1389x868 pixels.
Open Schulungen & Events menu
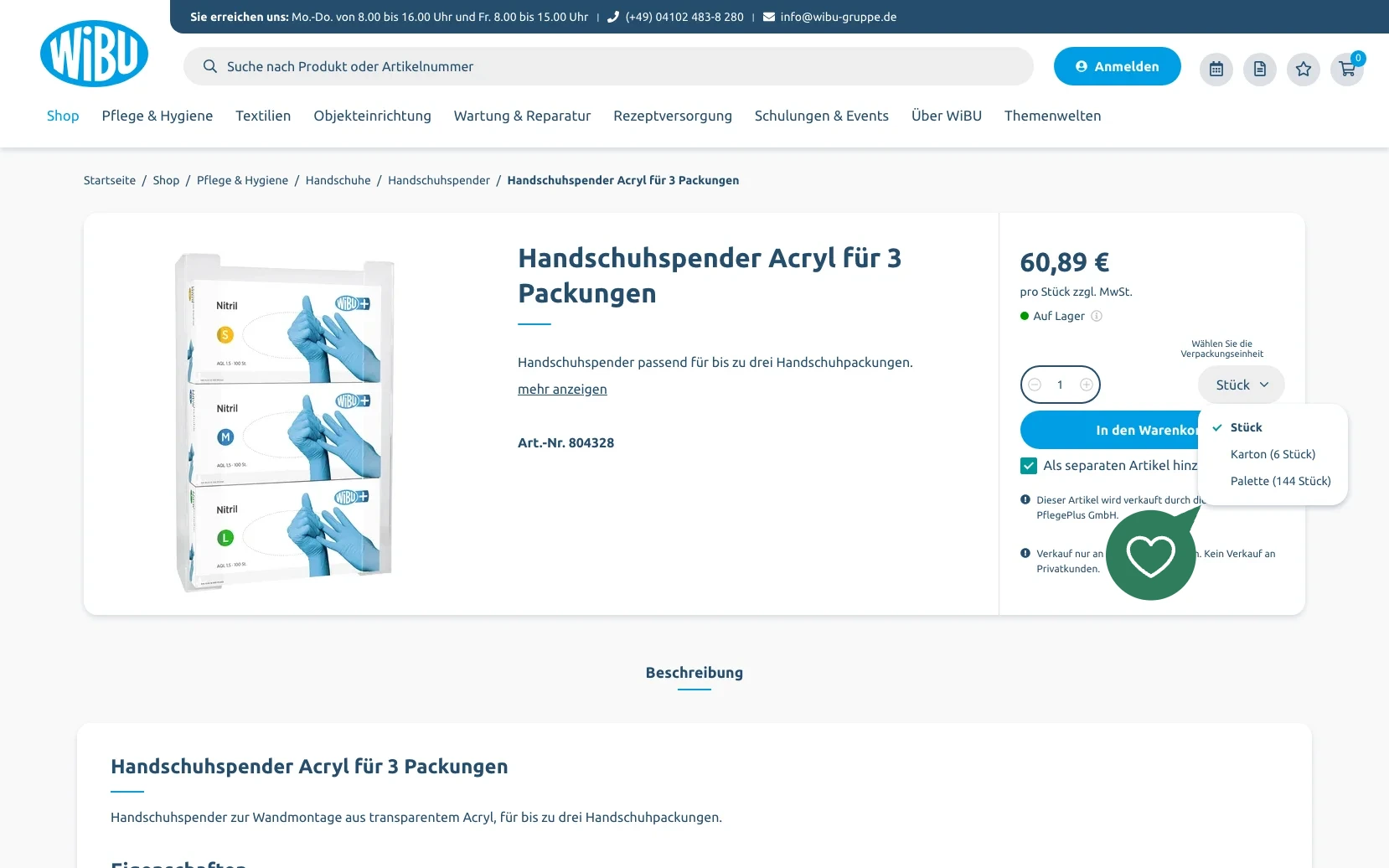822,116
